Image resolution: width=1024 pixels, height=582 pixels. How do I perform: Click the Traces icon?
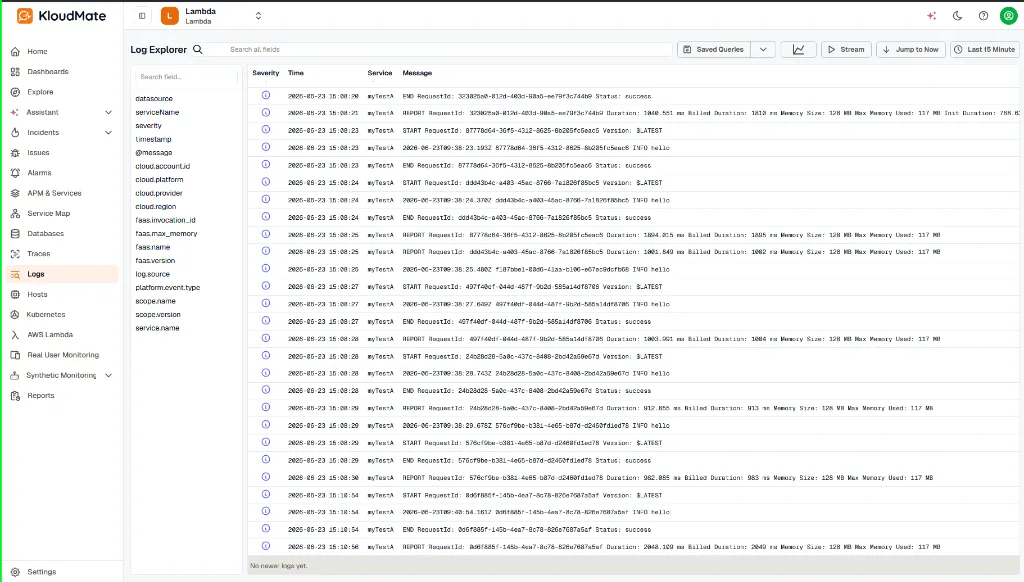click(15, 254)
